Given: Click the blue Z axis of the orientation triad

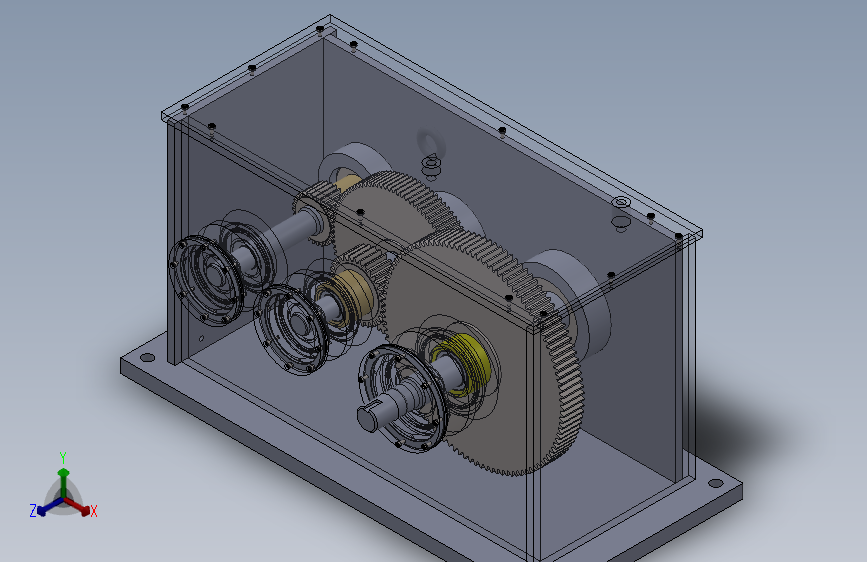Looking at the screenshot, I should 50,507.
